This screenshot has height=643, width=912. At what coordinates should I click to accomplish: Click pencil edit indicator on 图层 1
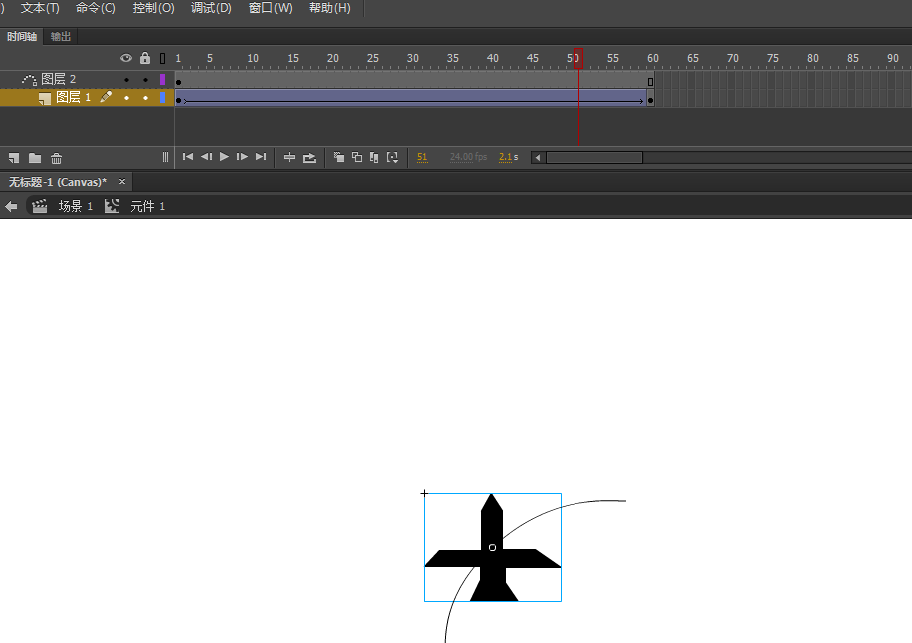(x=106, y=97)
